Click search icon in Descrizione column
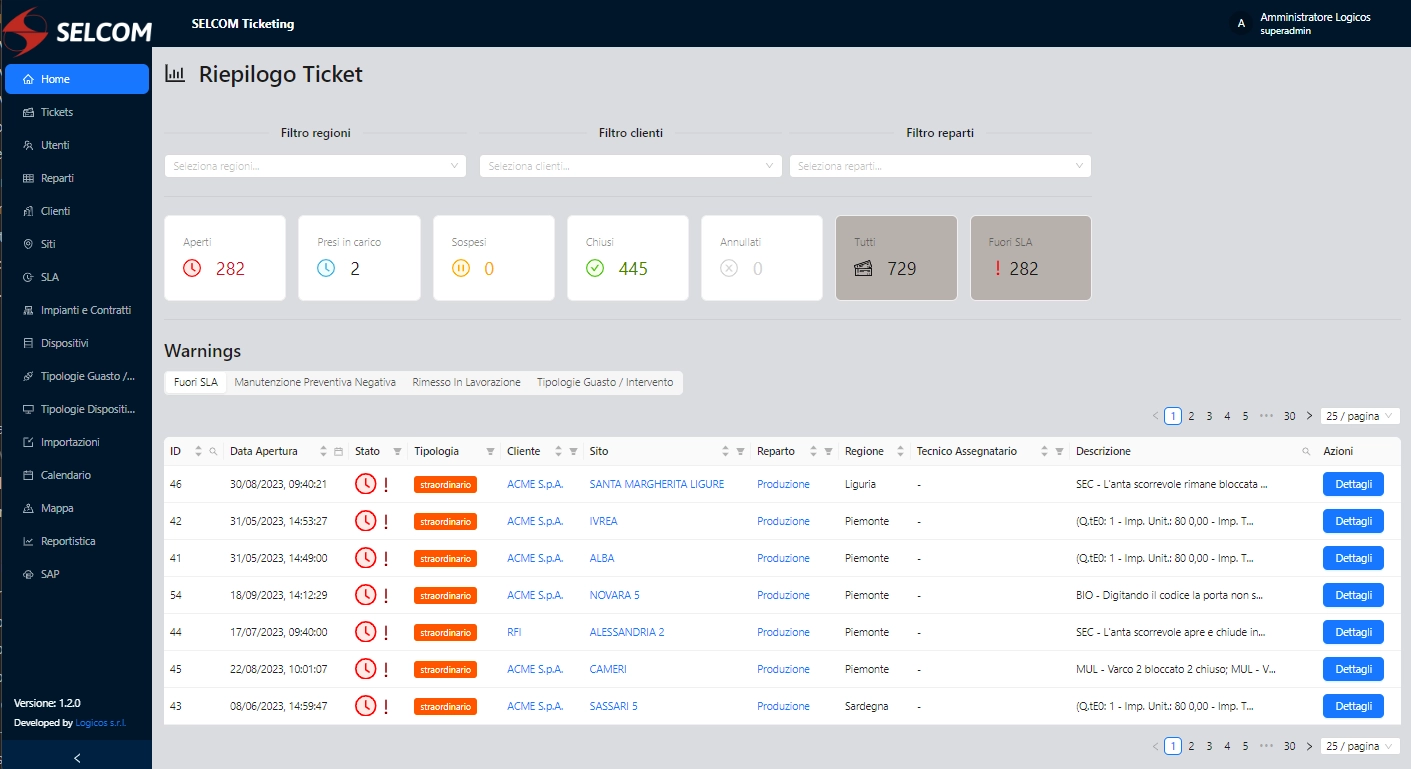The width and height of the screenshot is (1411, 769). click(x=1306, y=452)
